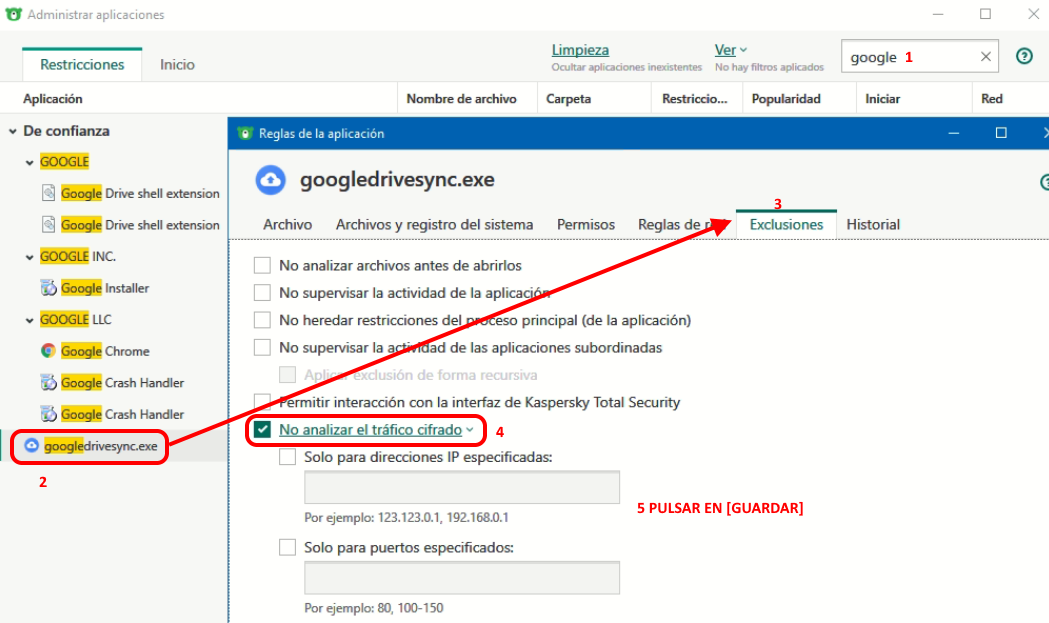Collapse the GOOGLE LLC group
This screenshot has width=1049, height=623.
[x=29, y=320]
